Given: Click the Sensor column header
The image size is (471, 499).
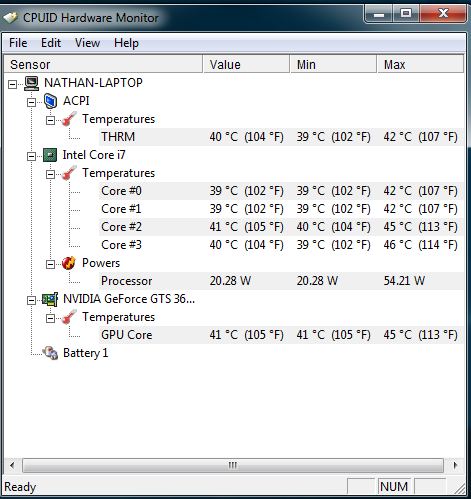Looking at the screenshot, I should pyautogui.click(x=103, y=64).
